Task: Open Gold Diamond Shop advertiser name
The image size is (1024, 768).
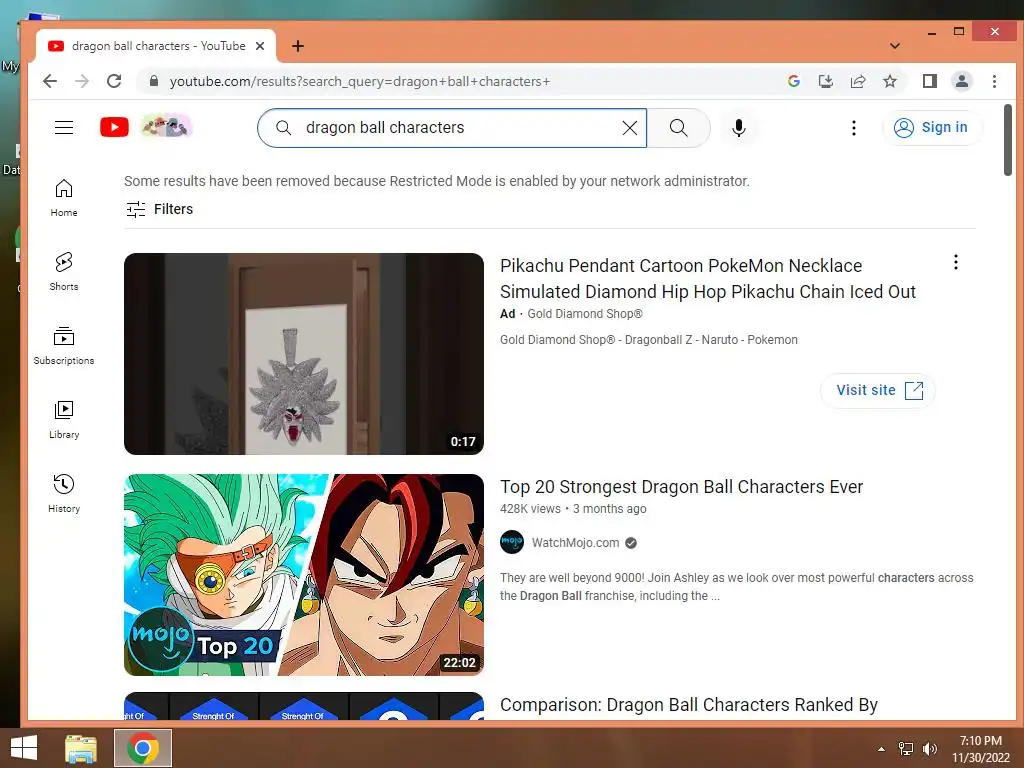Action: pyautogui.click(x=584, y=314)
